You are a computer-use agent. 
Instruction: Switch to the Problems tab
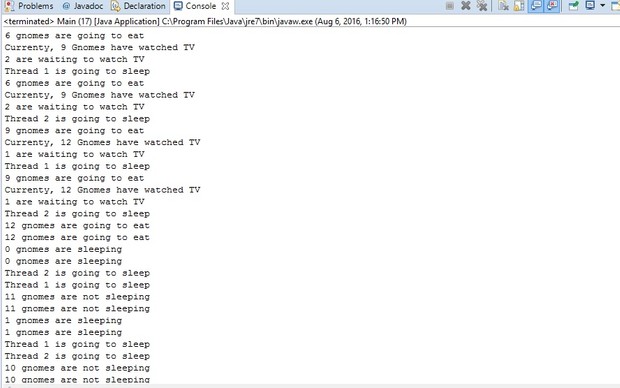click(x=28, y=6)
